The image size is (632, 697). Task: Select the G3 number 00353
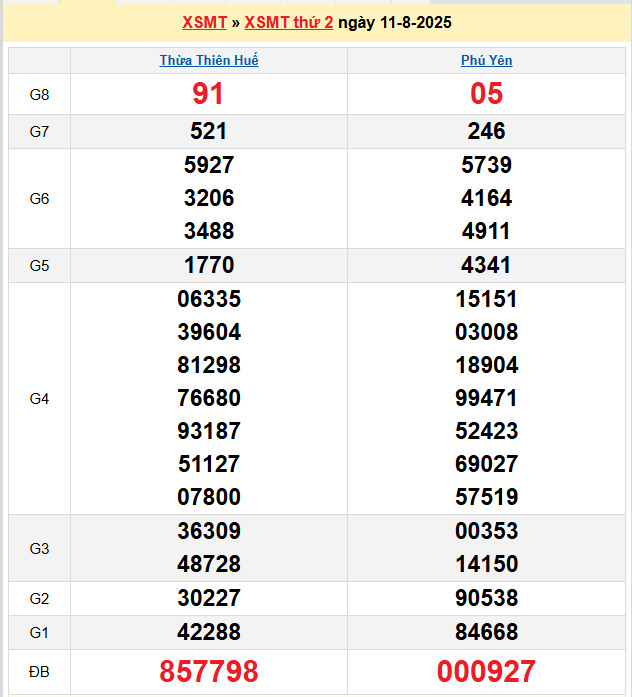coord(487,531)
